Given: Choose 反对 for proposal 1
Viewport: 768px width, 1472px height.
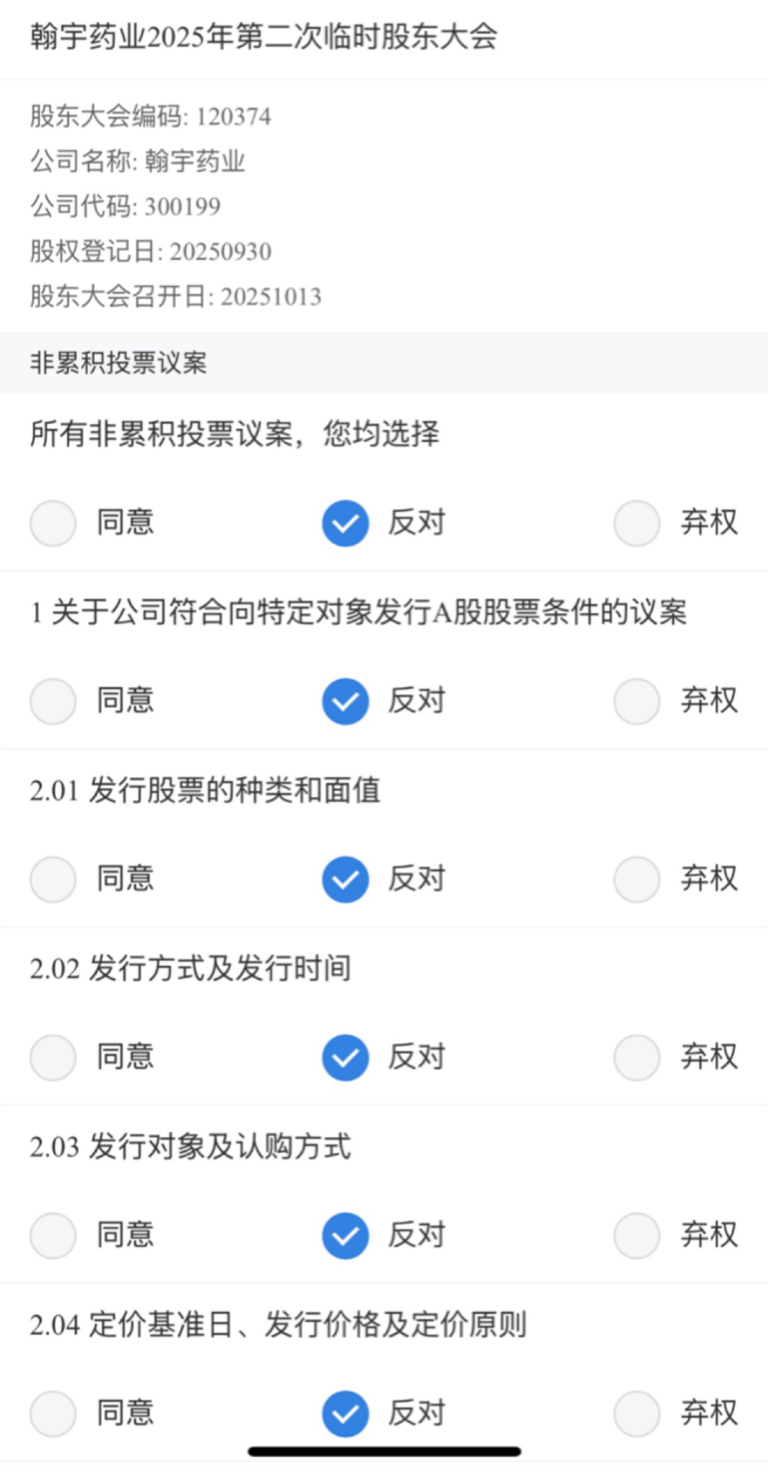Looking at the screenshot, I should click(x=345, y=701).
